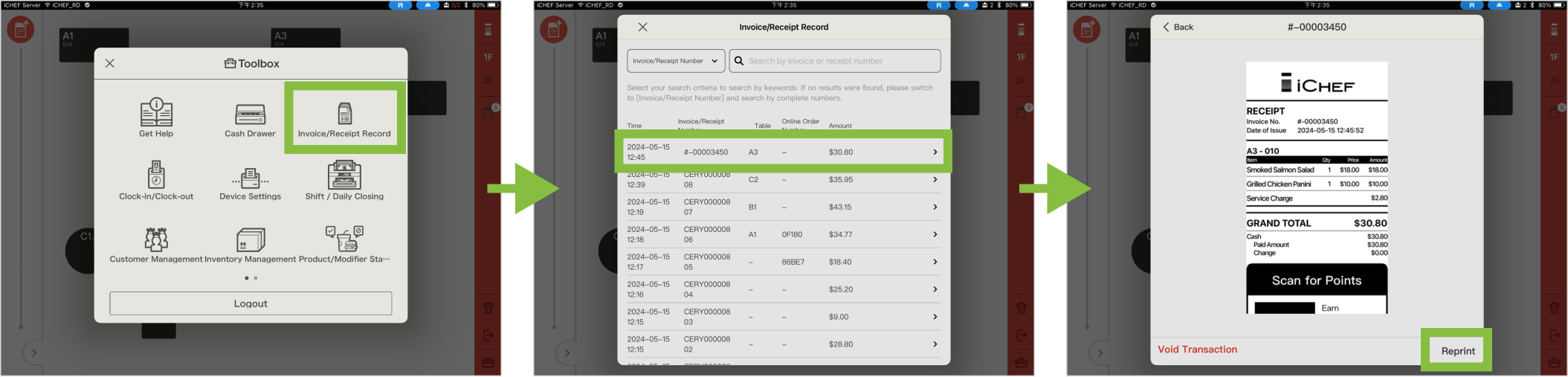Screen dimensions: 1568x377
Task: Expand Invoice/Receipt Number search criteria dropdown
Action: (x=675, y=61)
